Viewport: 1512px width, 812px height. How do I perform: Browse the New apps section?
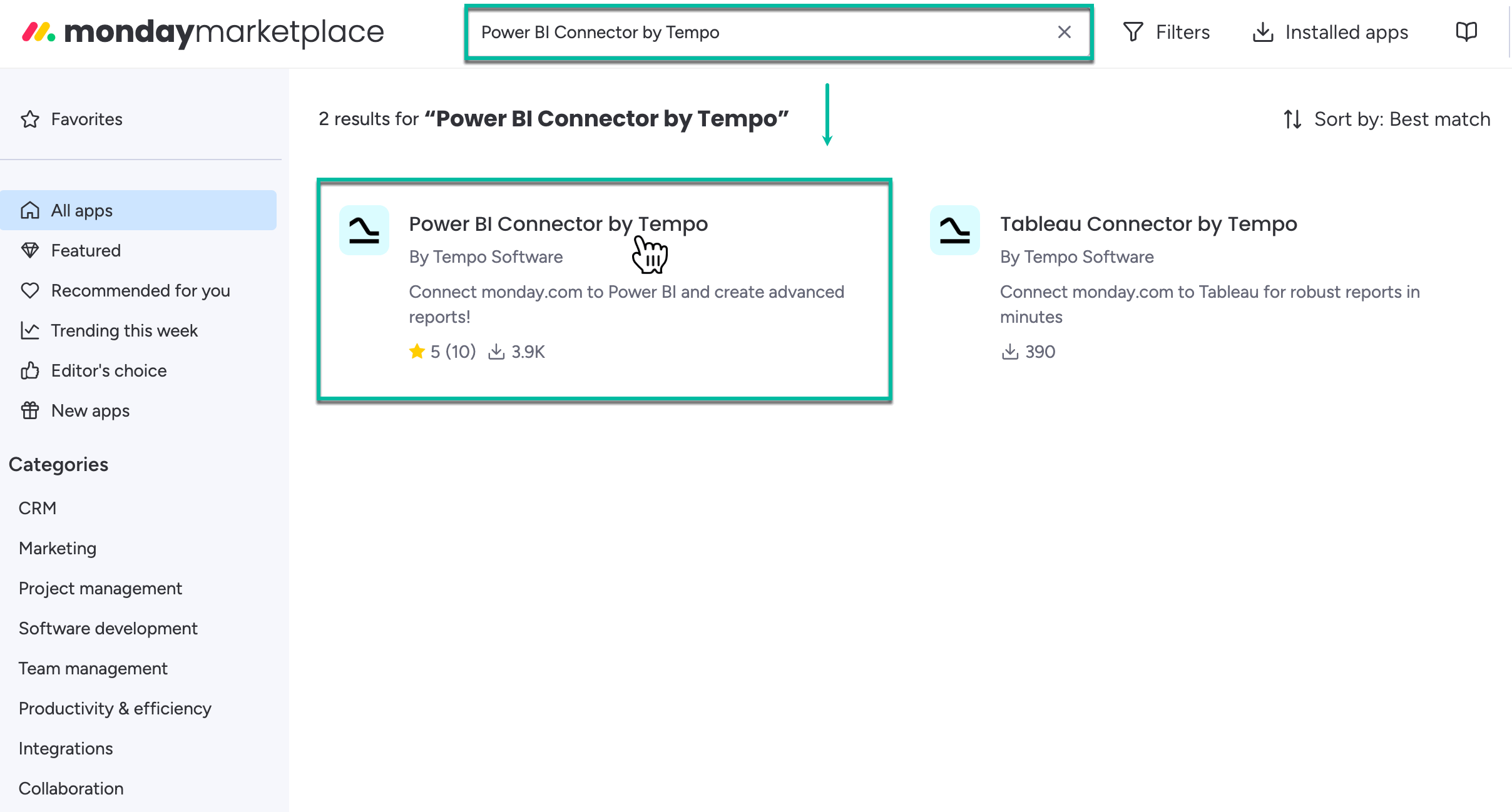click(x=90, y=410)
